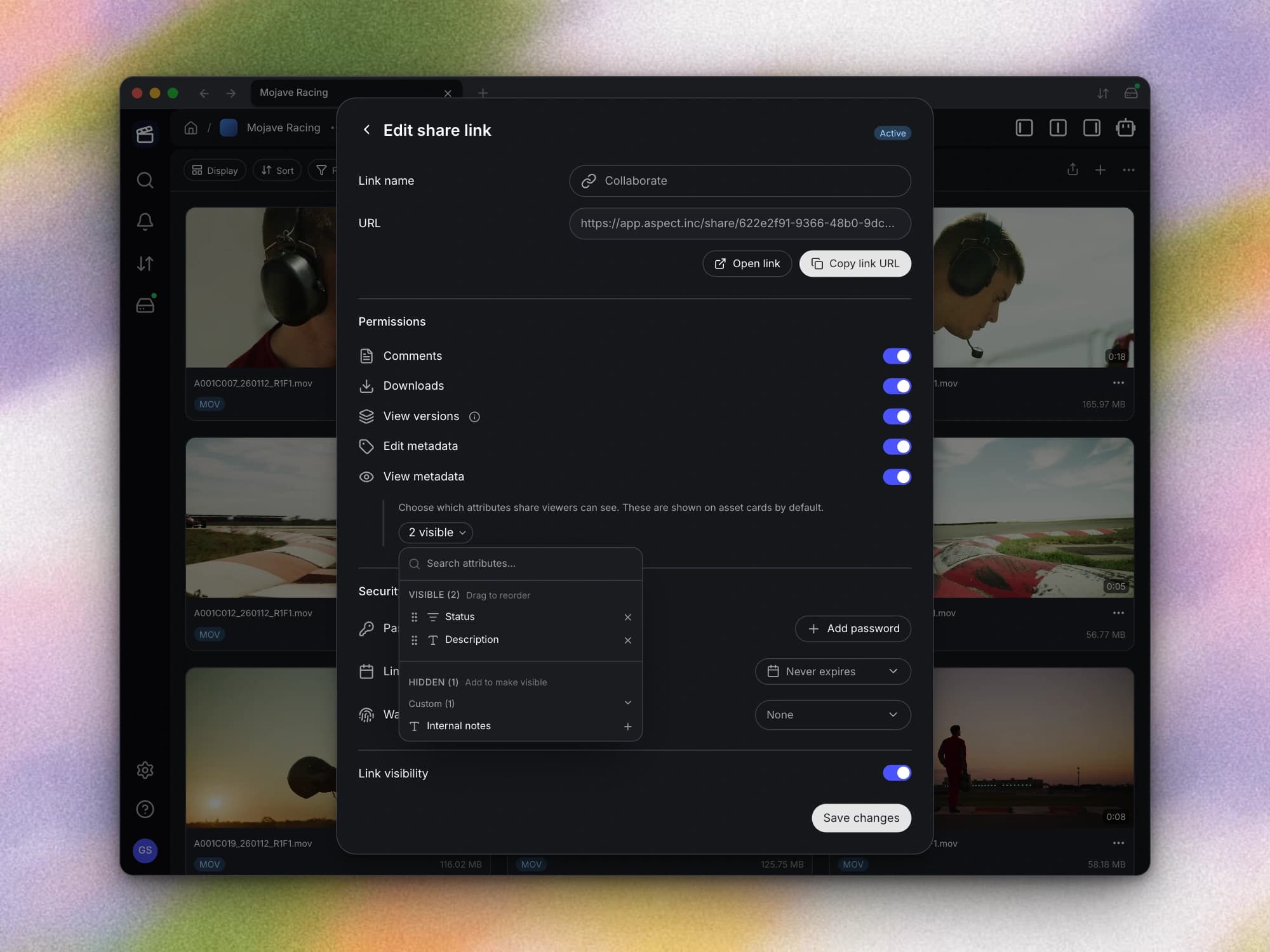
Task: Open a new tab with plus
Action: tap(483, 93)
